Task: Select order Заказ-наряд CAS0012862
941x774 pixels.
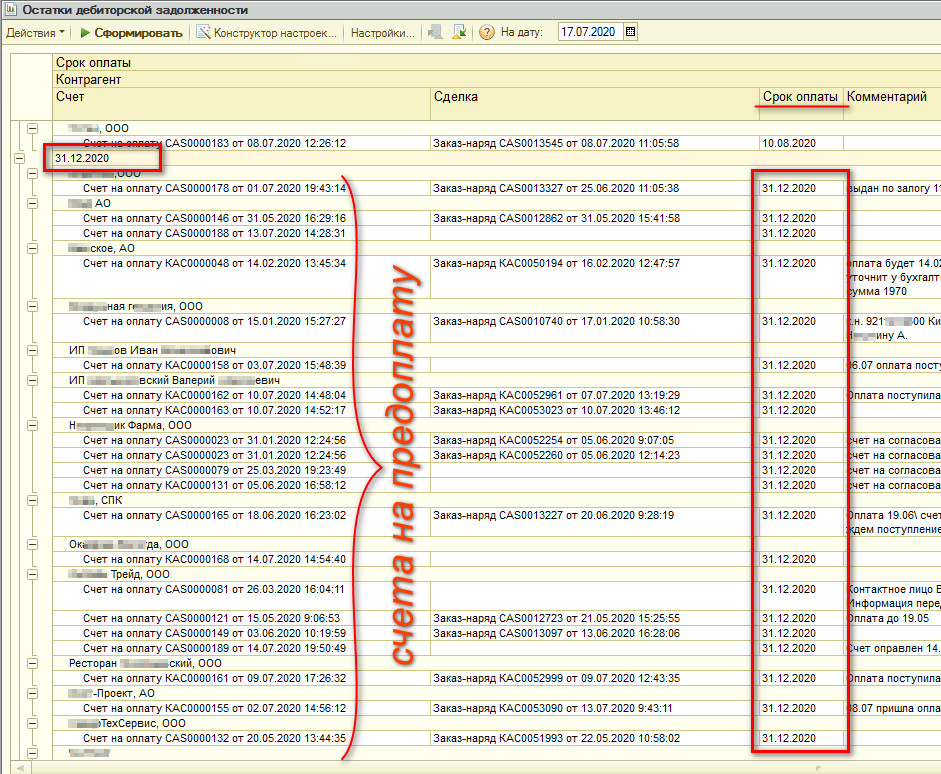Action: [x=556, y=218]
